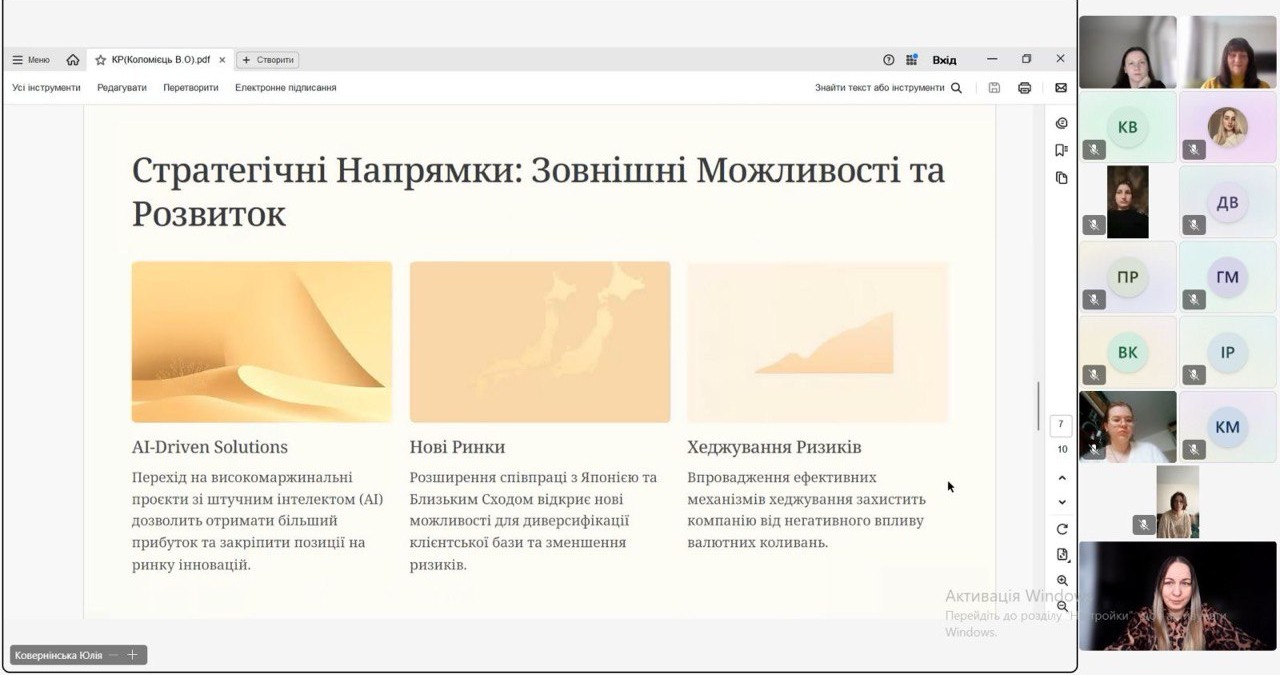Go to the previous page with the up chevron
This screenshot has width=1280, height=675.
pos(1062,478)
